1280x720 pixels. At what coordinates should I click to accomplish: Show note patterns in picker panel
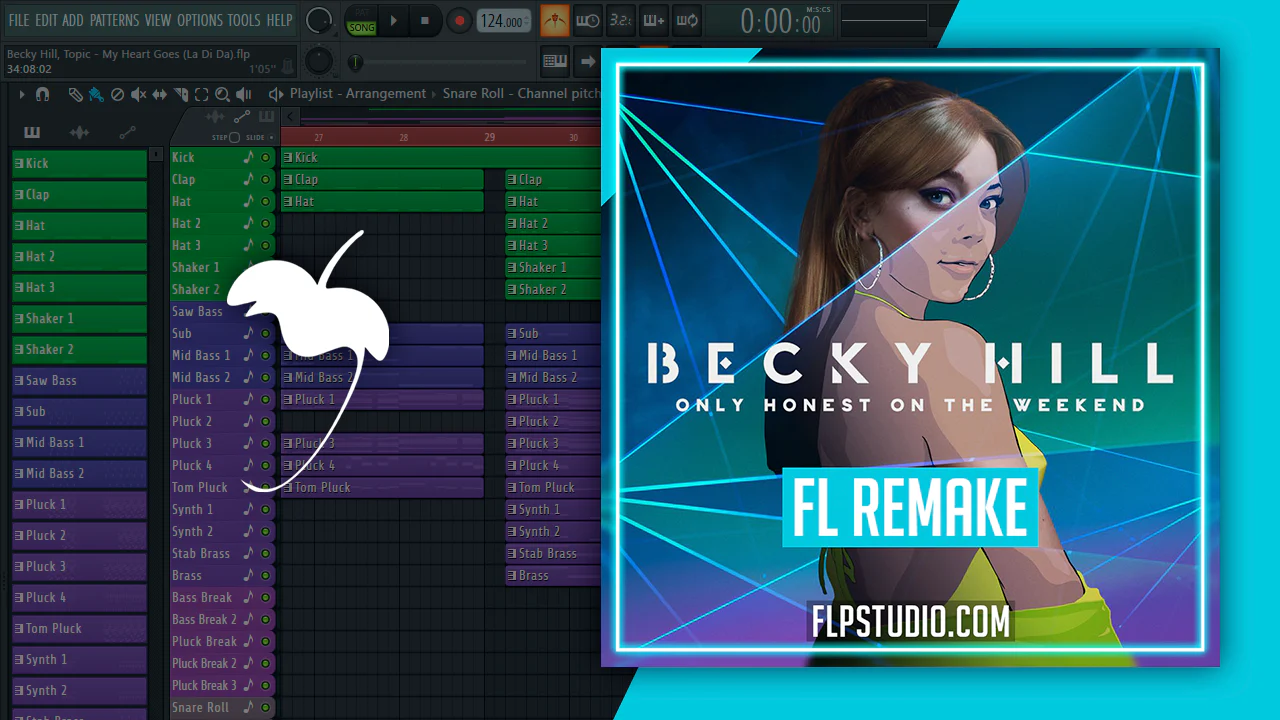(x=32, y=132)
